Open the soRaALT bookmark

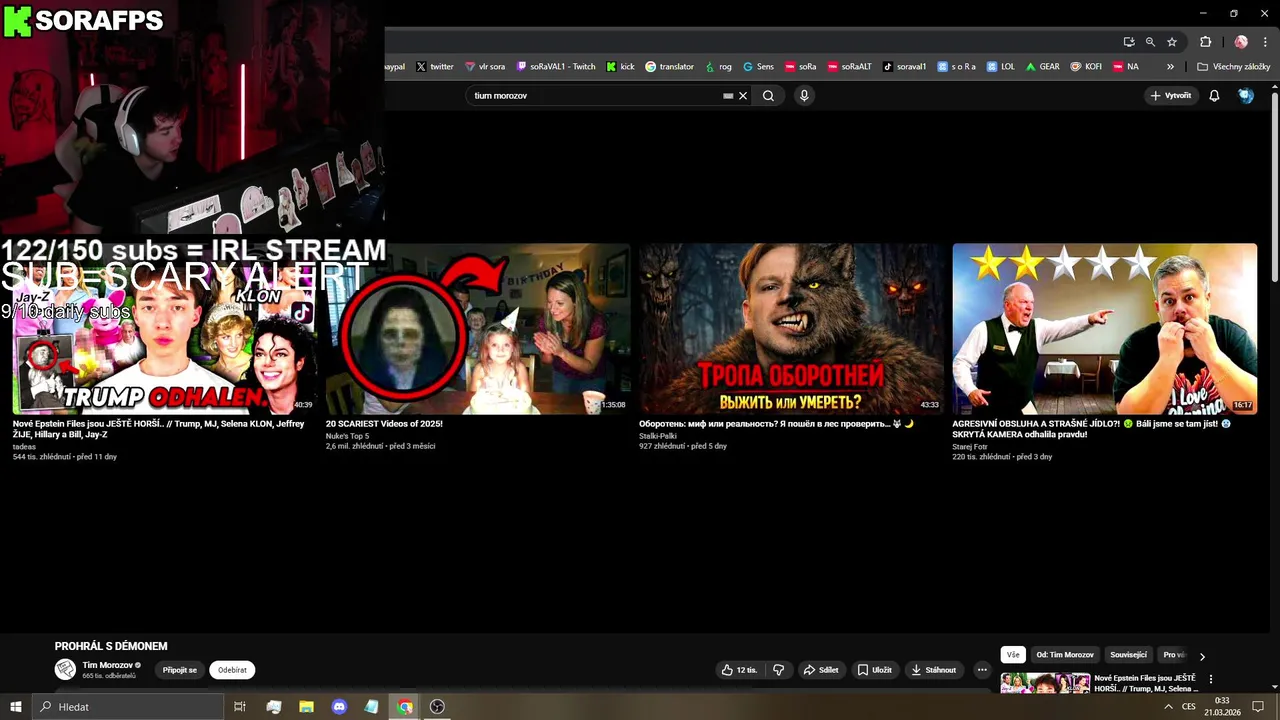849,67
